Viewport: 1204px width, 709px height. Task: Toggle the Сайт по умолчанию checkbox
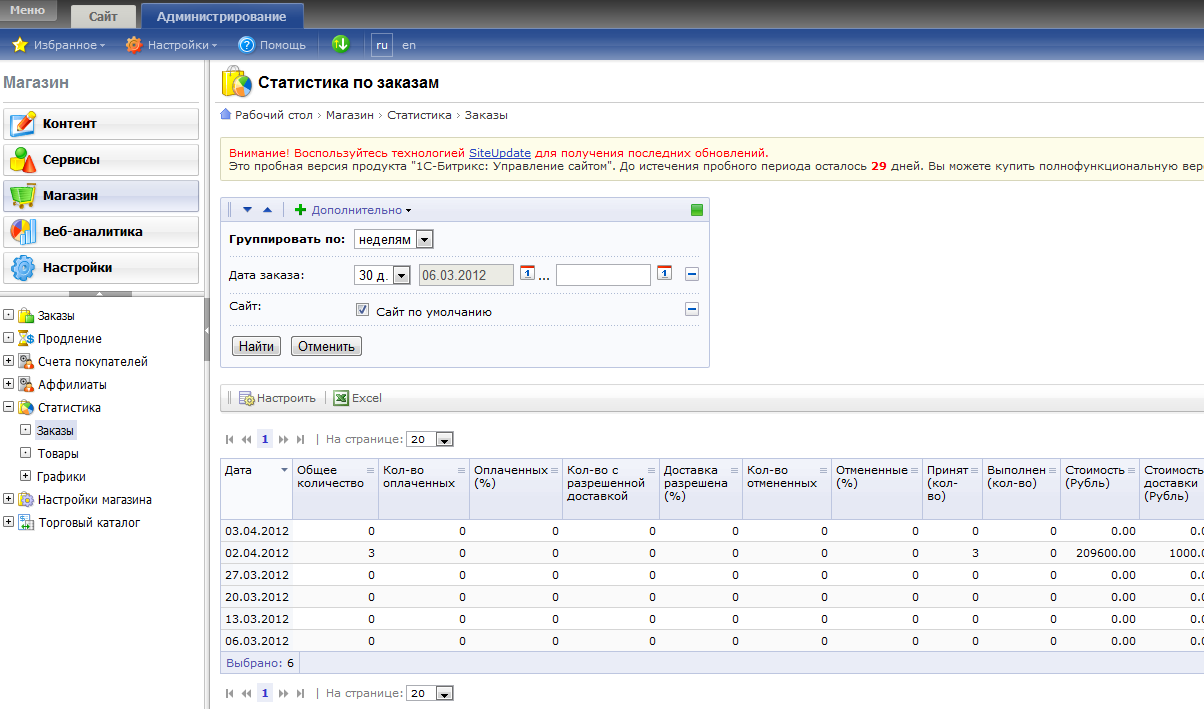[363, 311]
